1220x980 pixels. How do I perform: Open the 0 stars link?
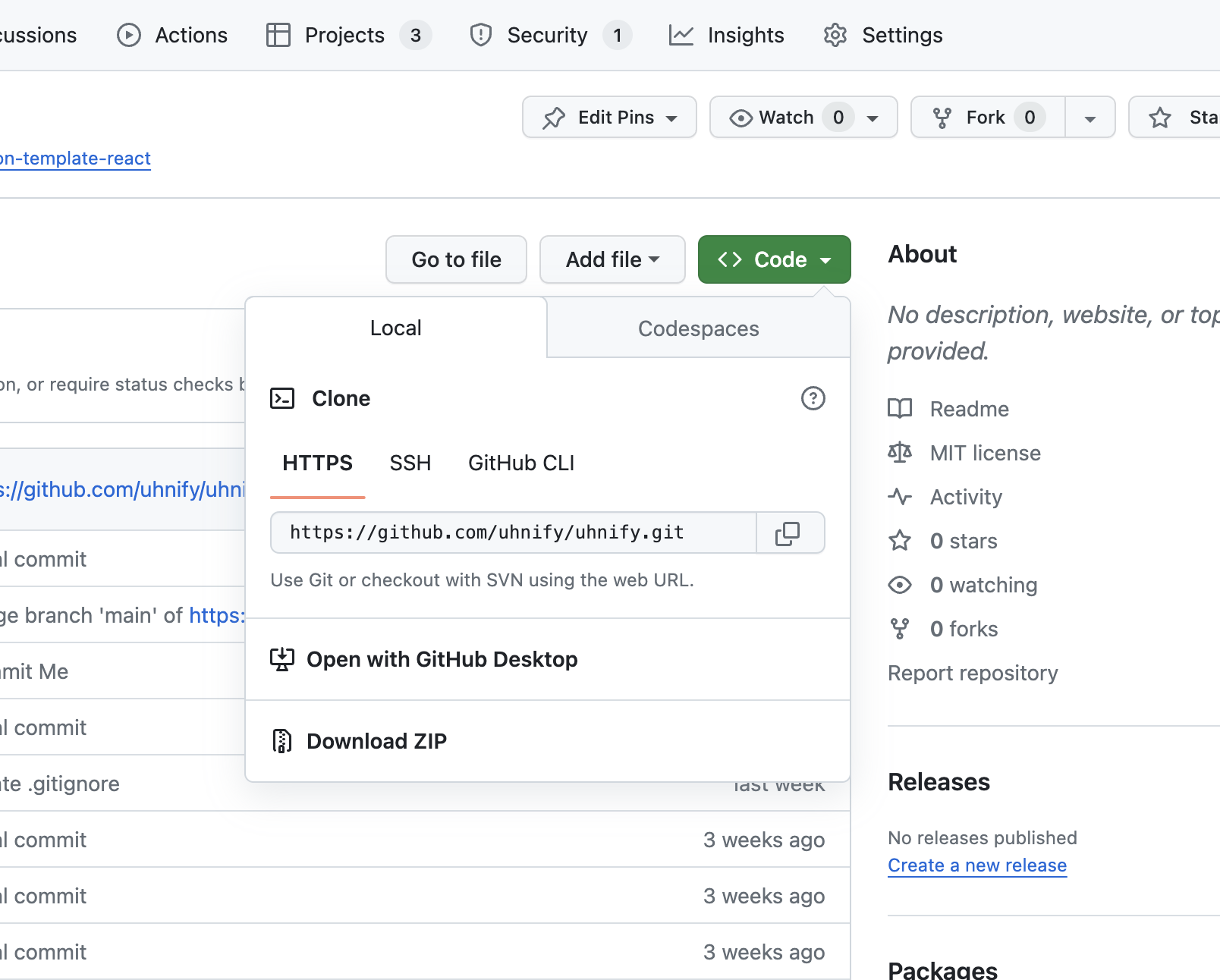point(964,541)
